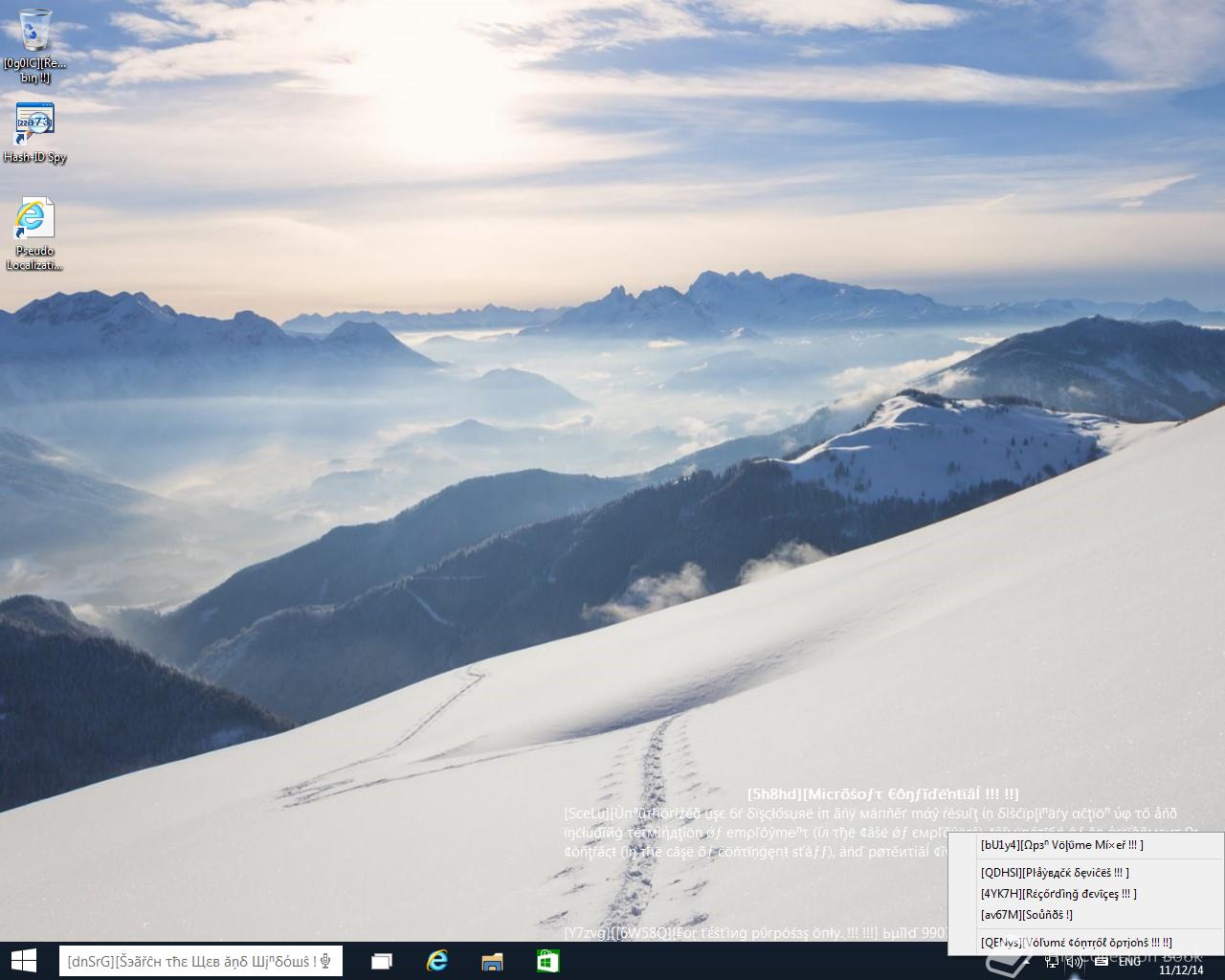Choose Open Volume Mixer from context menu
Screen dimensions: 1225x980
click(x=1085, y=844)
